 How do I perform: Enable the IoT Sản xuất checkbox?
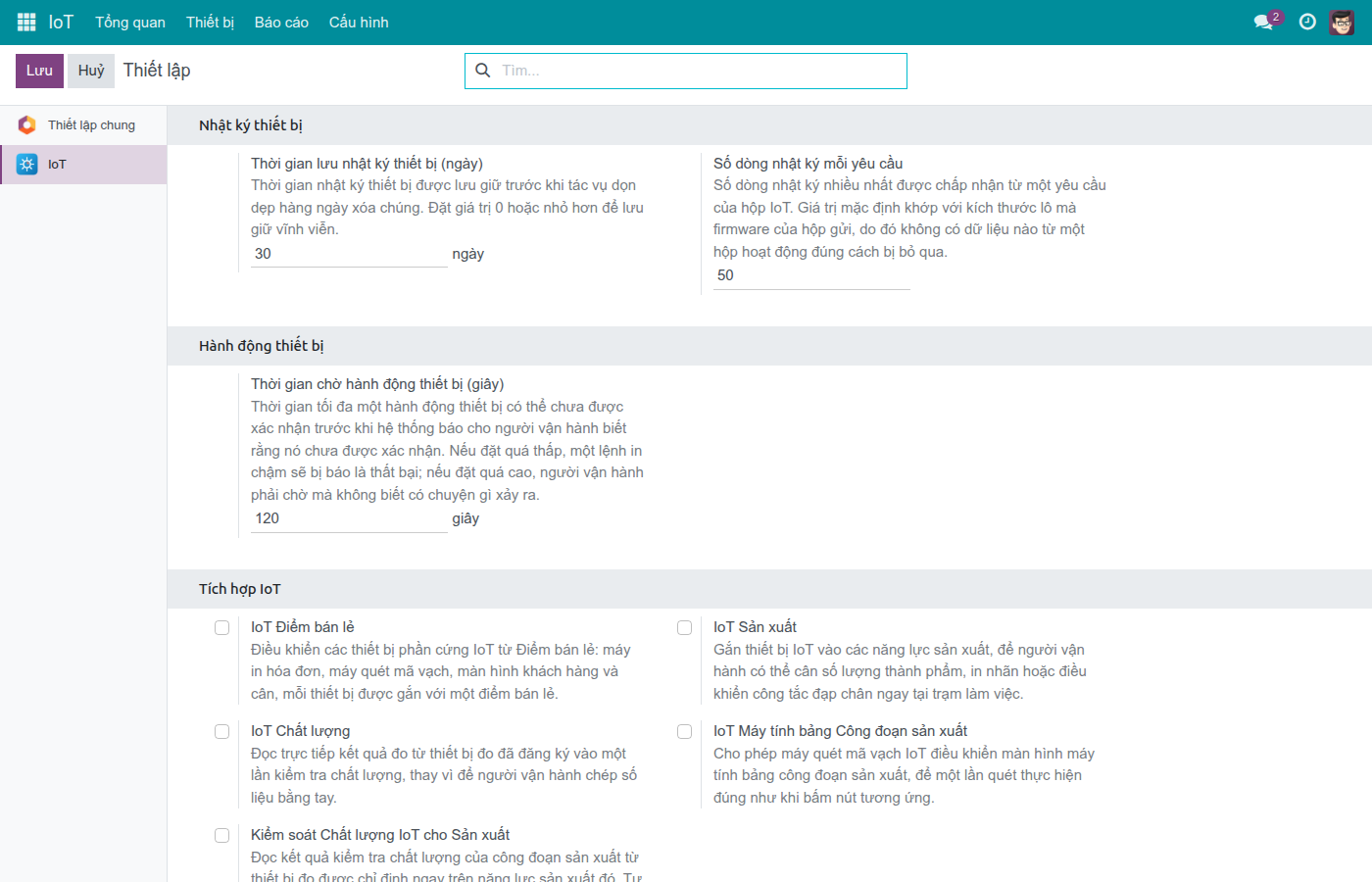tap(685, 627)
